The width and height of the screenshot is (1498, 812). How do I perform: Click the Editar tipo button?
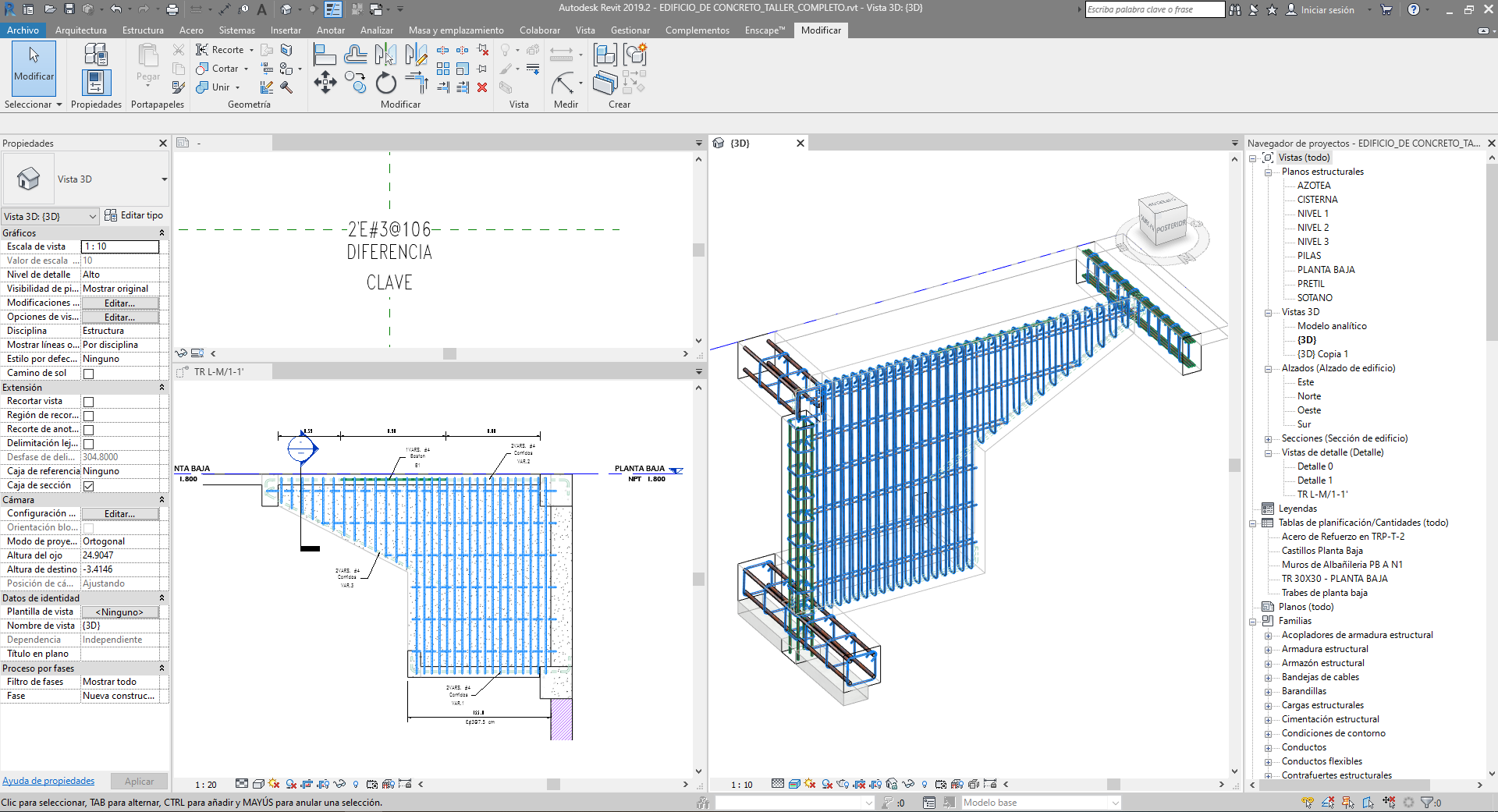click(134, 215)
